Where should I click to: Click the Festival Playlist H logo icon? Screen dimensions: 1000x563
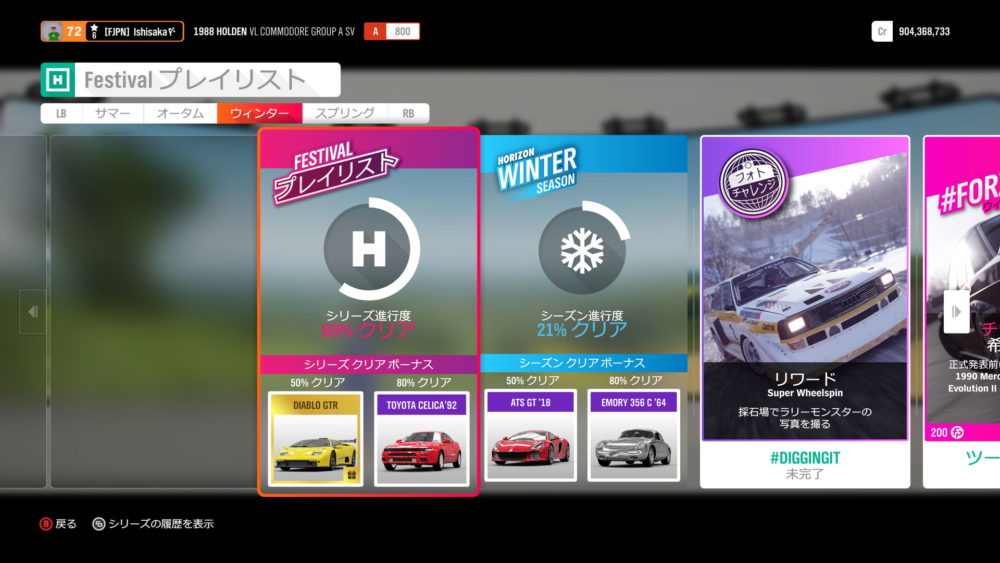coord(60,80)
